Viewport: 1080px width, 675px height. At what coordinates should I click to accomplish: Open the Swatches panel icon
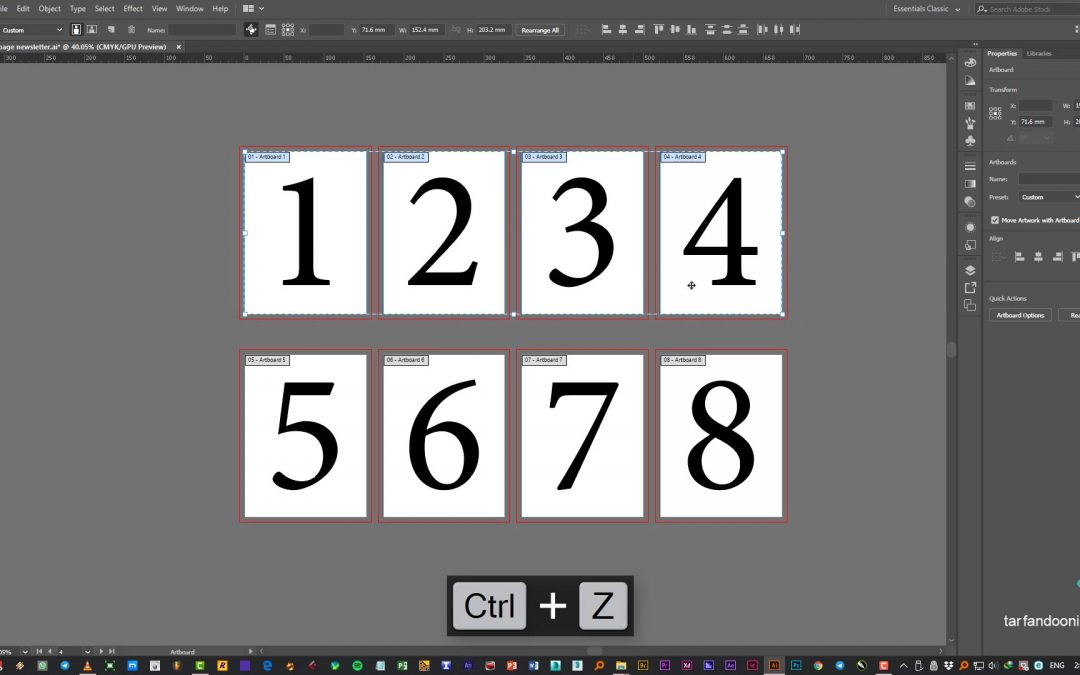970,106
